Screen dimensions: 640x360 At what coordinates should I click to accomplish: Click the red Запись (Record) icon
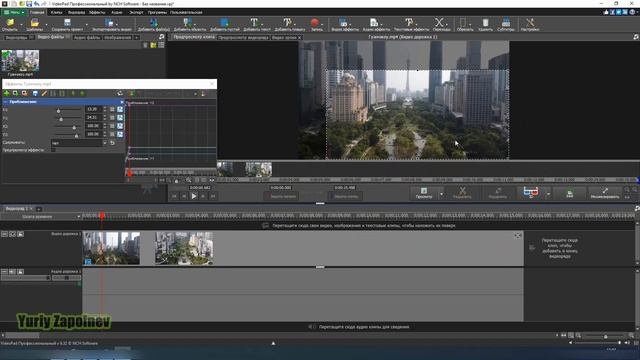[314, 22]
